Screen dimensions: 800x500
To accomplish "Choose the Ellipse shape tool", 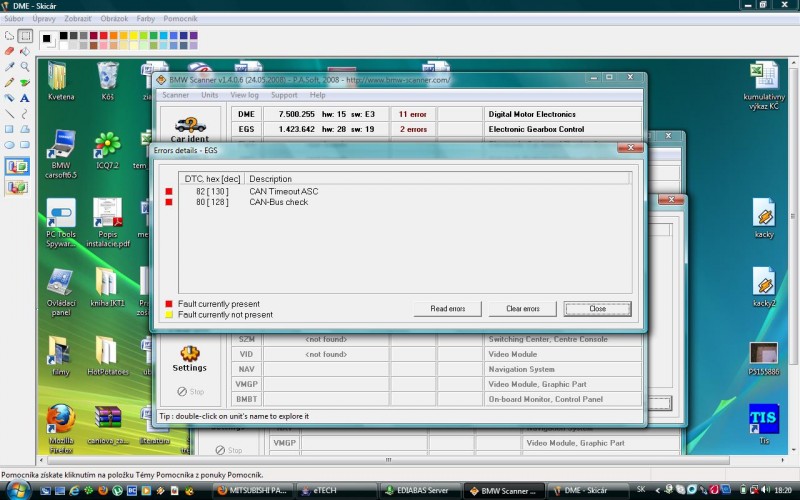I will pos(9,145).
